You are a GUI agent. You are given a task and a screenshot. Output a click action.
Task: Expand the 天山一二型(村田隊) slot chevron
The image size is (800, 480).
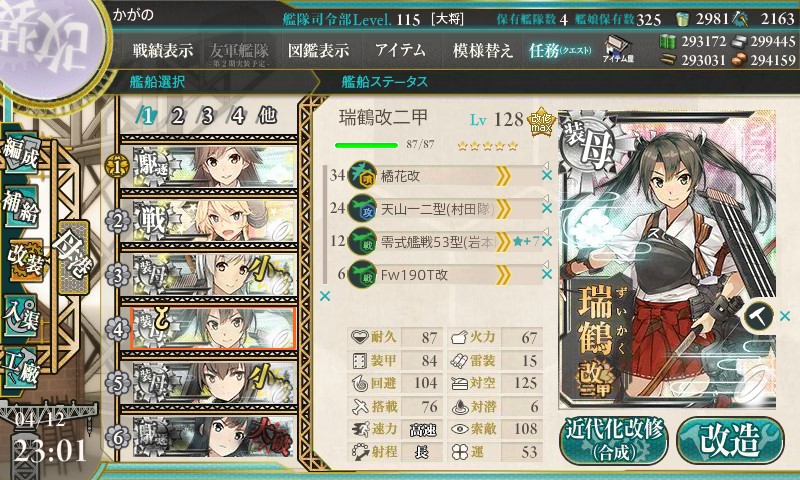coord(503,209)
